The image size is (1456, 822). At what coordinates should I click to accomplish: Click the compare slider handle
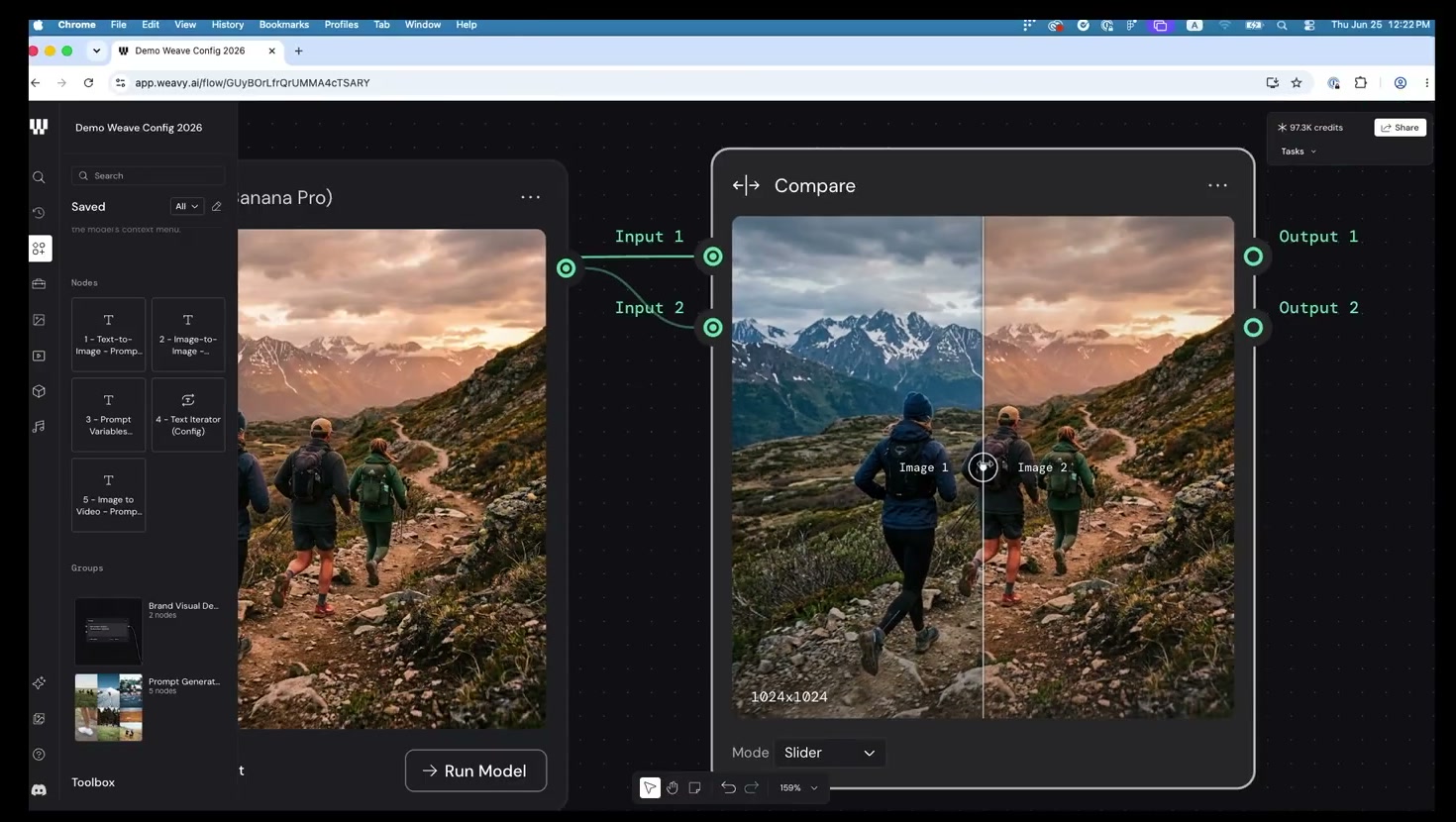[983, 466]
